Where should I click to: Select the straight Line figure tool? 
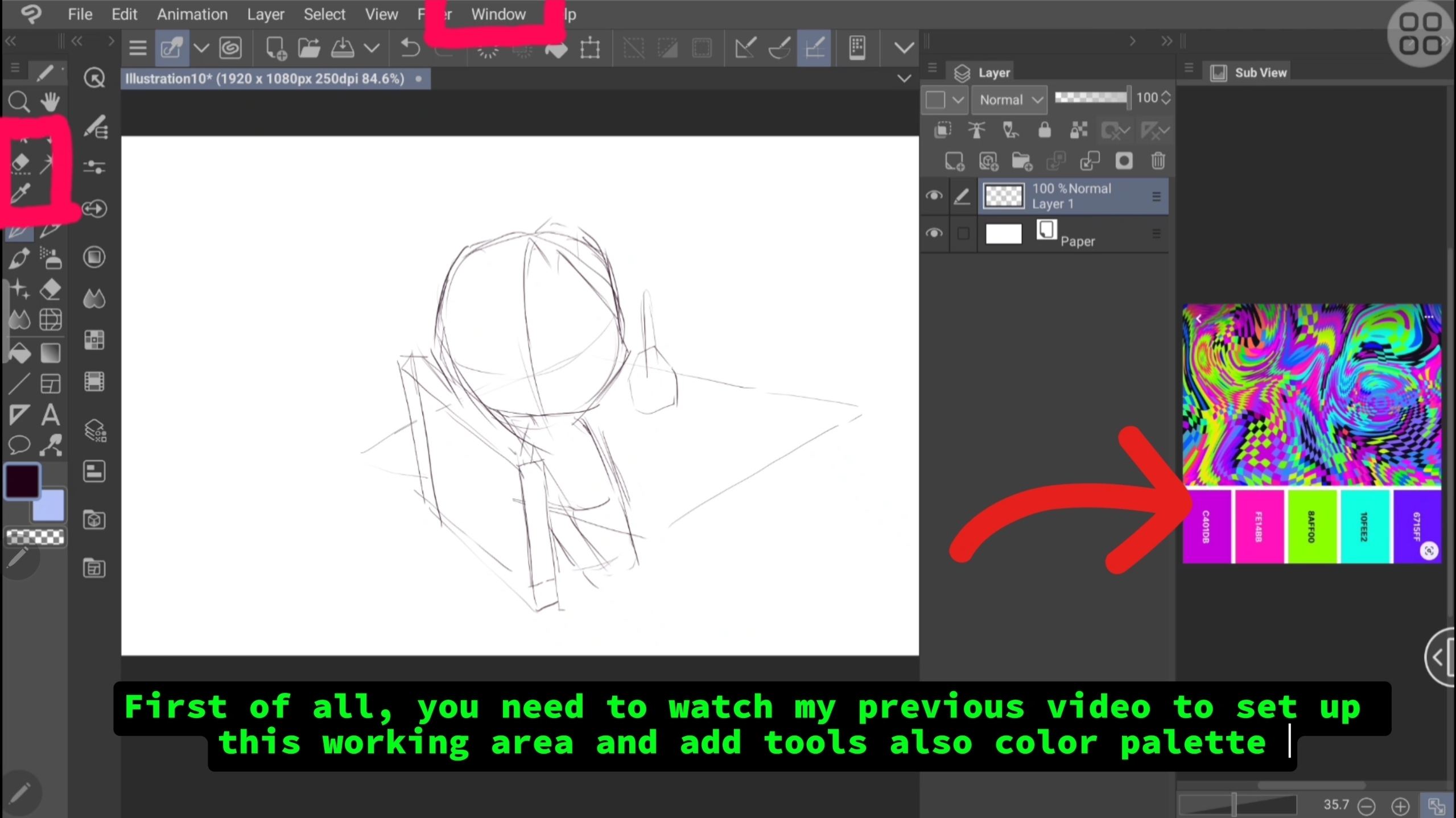pos(19,384)
